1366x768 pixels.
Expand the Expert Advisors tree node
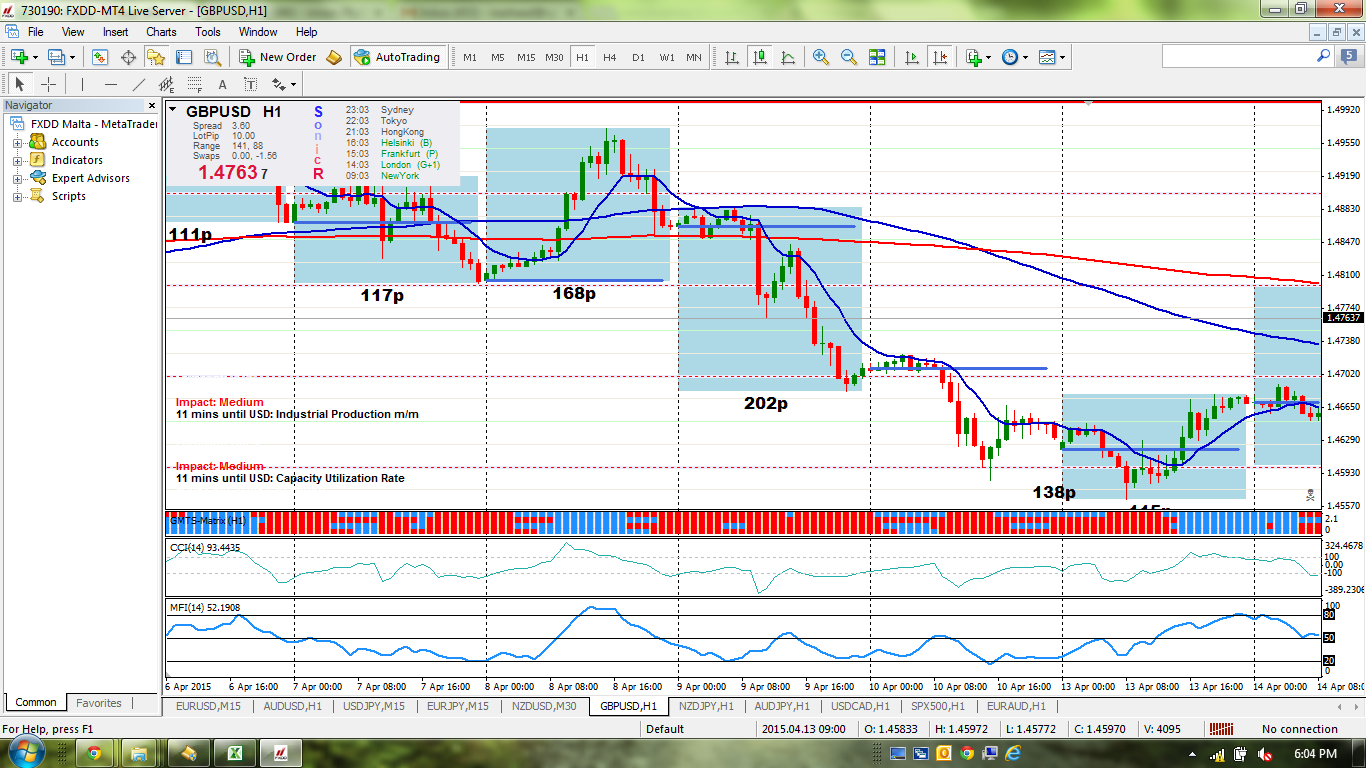pos(17,179)
